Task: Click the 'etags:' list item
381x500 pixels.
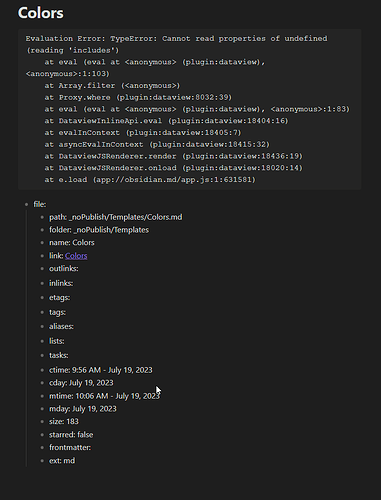Action: [x=60, y=297]
